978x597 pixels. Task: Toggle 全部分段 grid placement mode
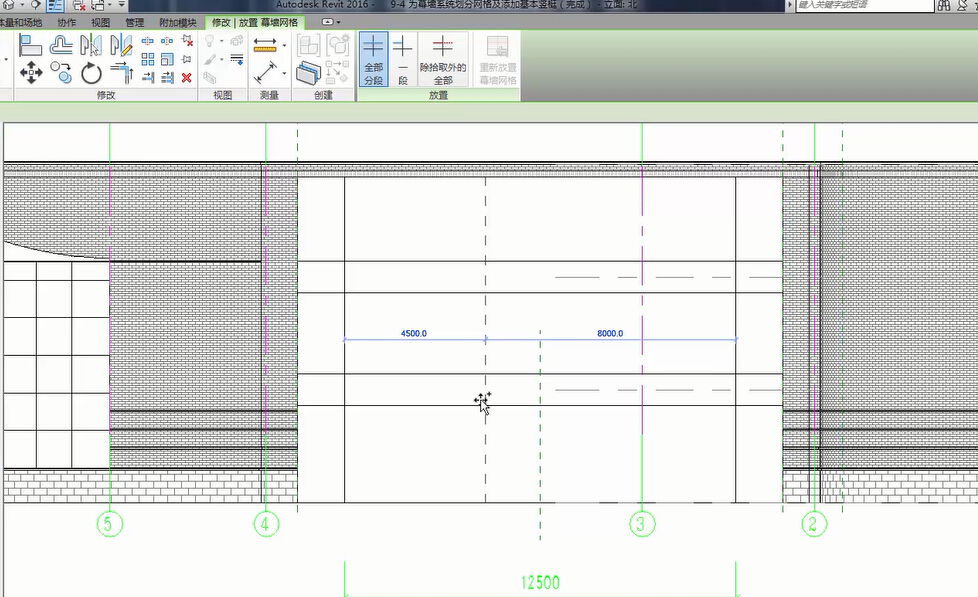[x=373, y=59]
